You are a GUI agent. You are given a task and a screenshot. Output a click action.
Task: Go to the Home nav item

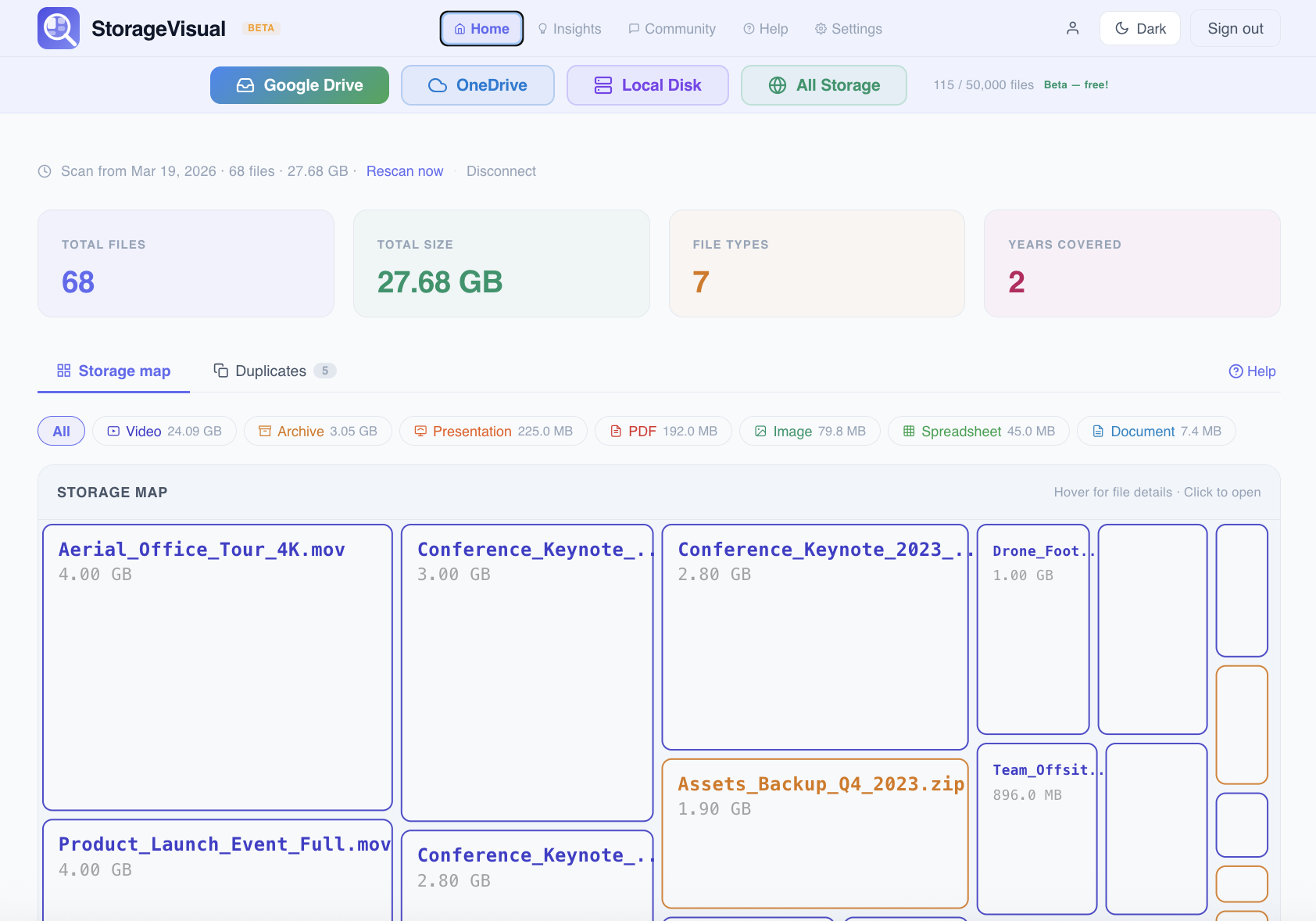pos(481,28)
